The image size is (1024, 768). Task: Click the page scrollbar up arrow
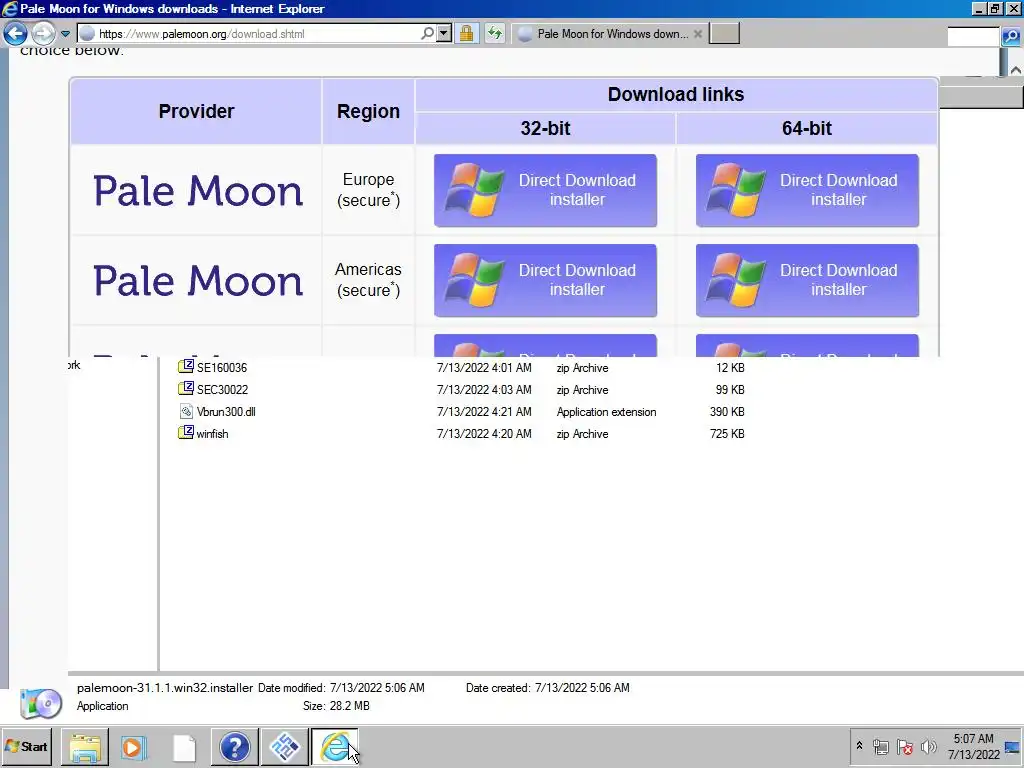pyautogui.click(x=1016, y=69)
